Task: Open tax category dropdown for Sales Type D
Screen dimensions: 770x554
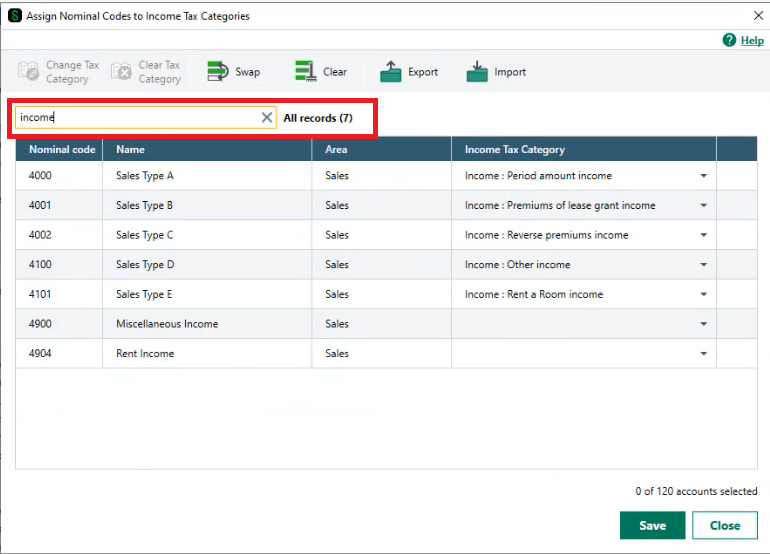Action: tap(704, 265)
